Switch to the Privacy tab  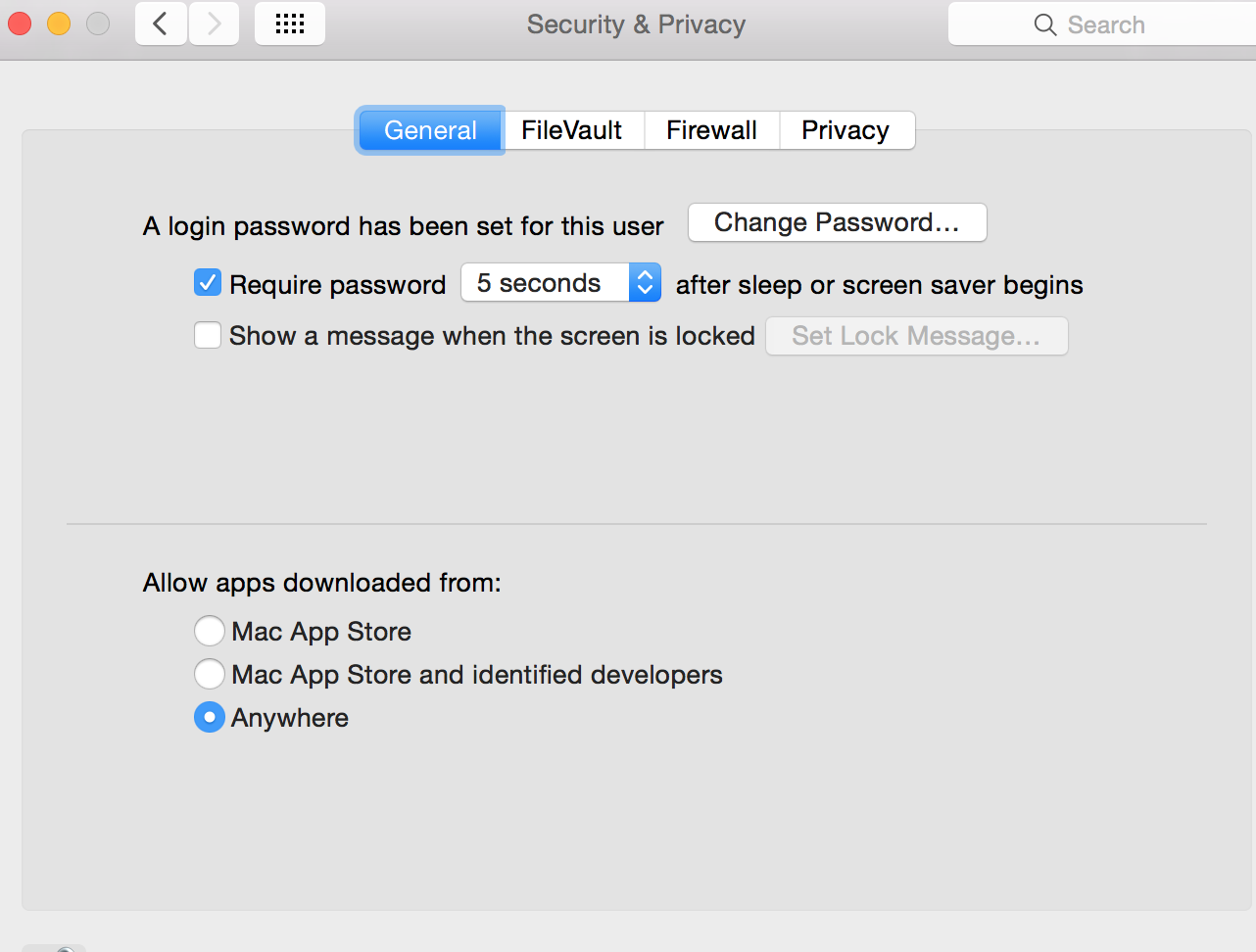pos(845,129)
